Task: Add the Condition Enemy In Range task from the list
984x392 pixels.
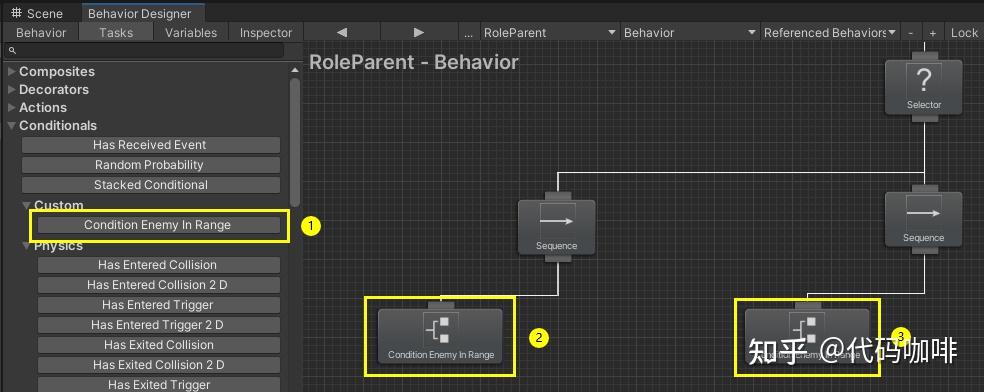Action: 159,225
